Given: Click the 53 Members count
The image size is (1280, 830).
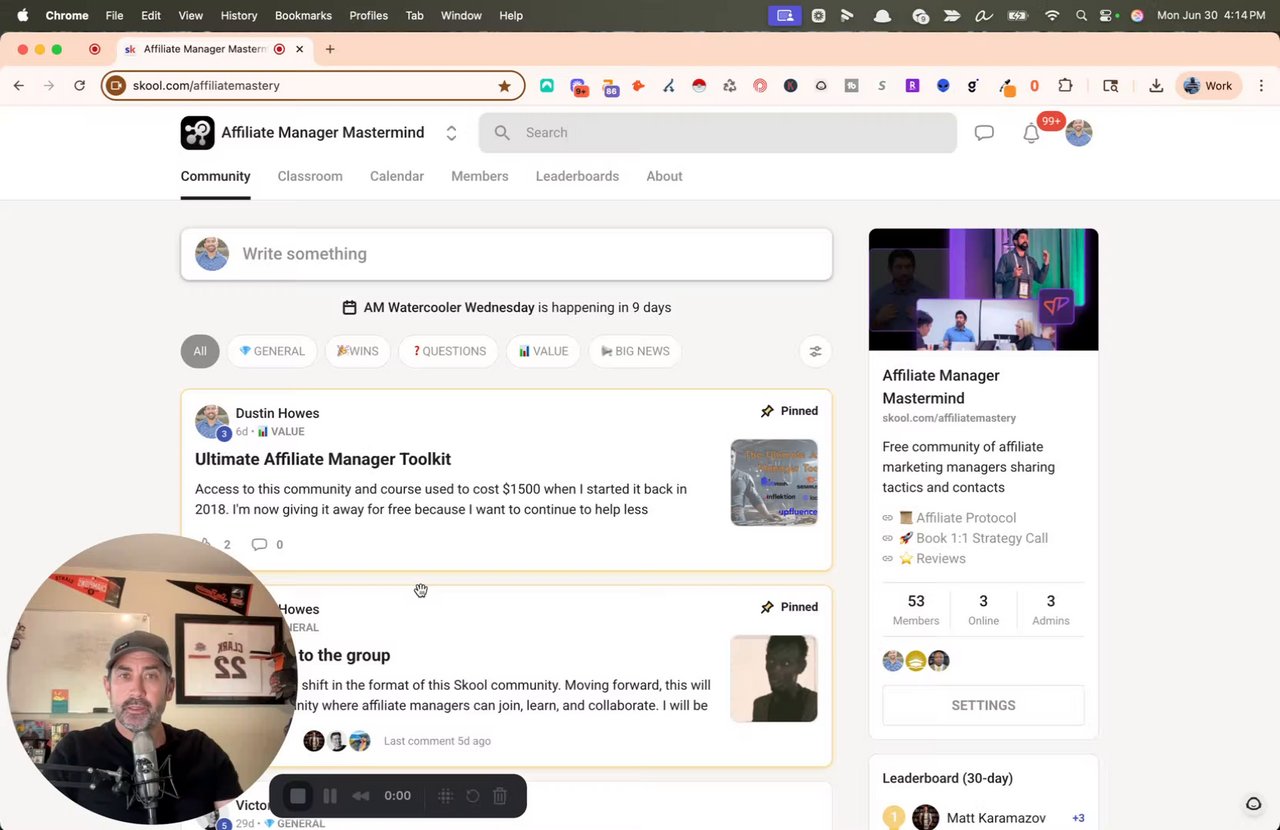Looking at the screenshot, I should pyautogui.click(x=916, y=609).
